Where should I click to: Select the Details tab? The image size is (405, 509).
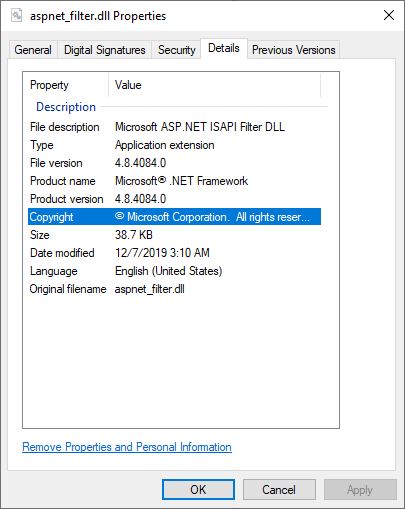[x=224, y=49]
